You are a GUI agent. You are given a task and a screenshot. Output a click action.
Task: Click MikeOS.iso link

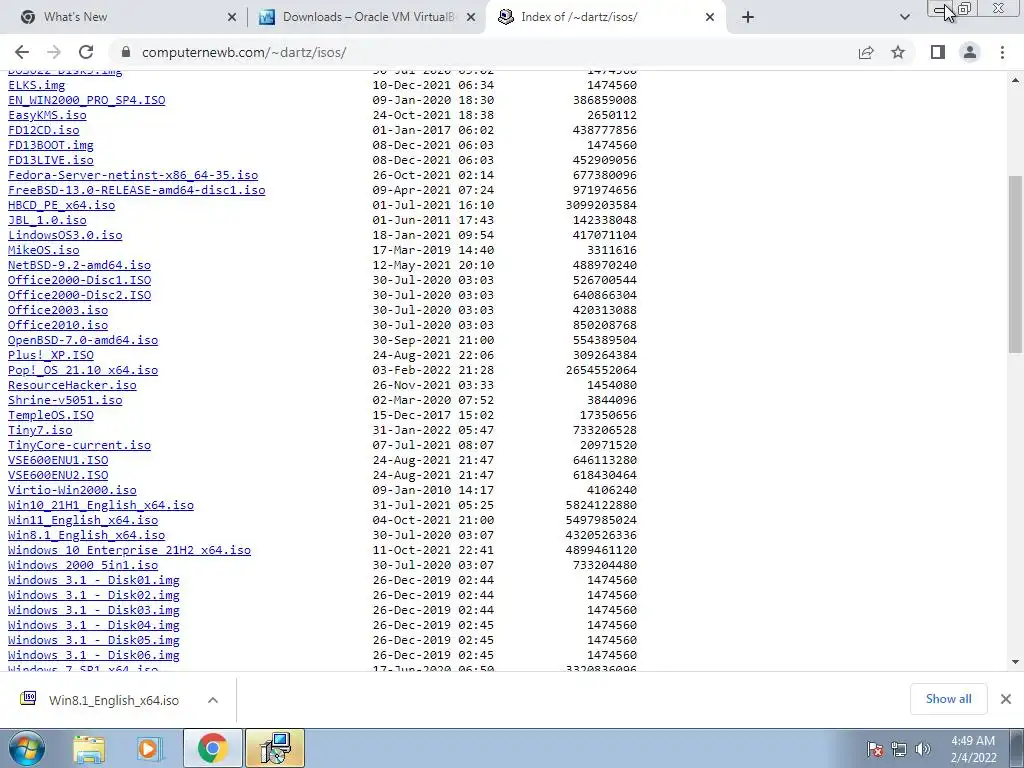tap(44, 250)
